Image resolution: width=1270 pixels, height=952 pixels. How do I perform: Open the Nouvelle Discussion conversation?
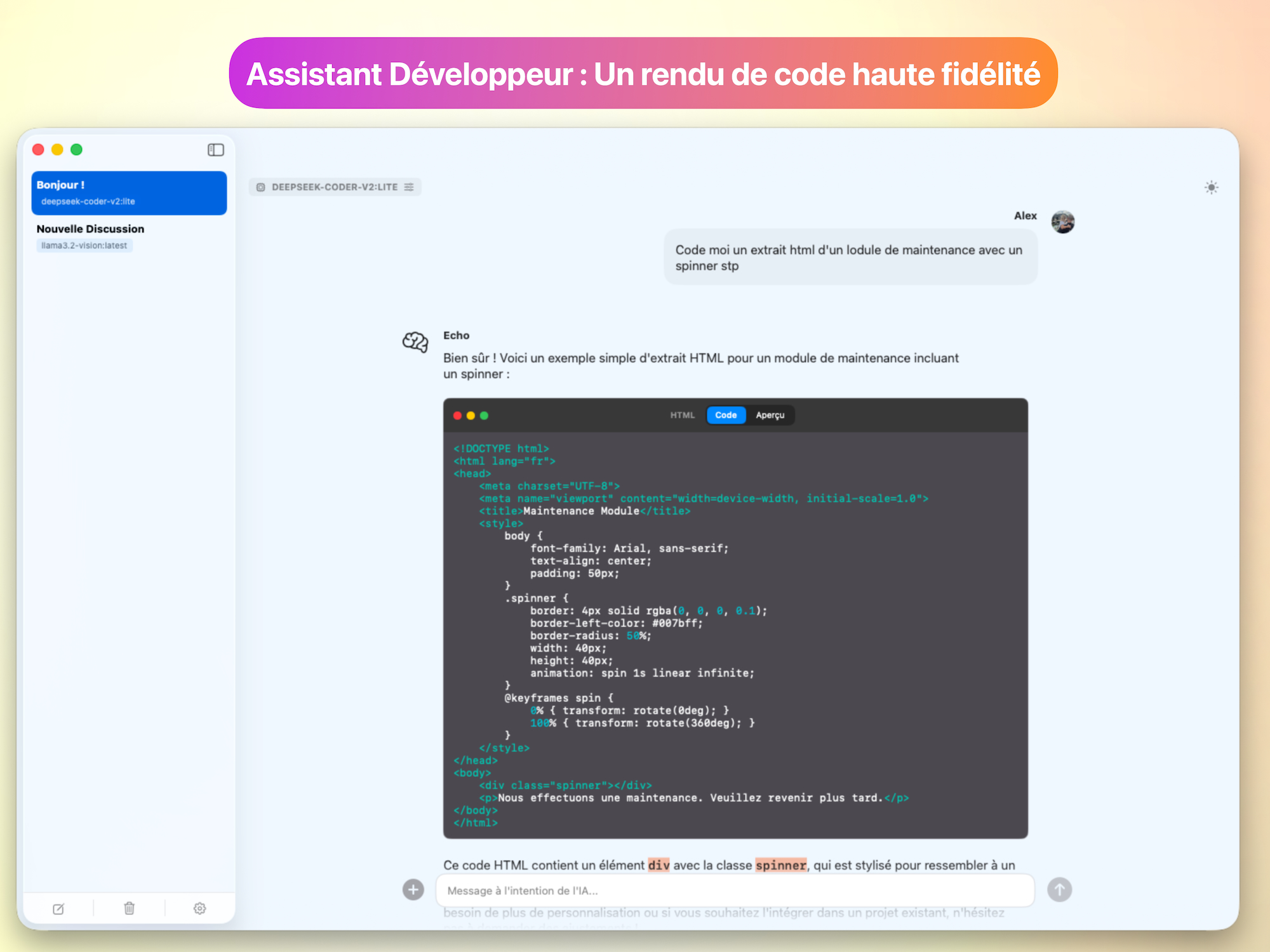129,237
